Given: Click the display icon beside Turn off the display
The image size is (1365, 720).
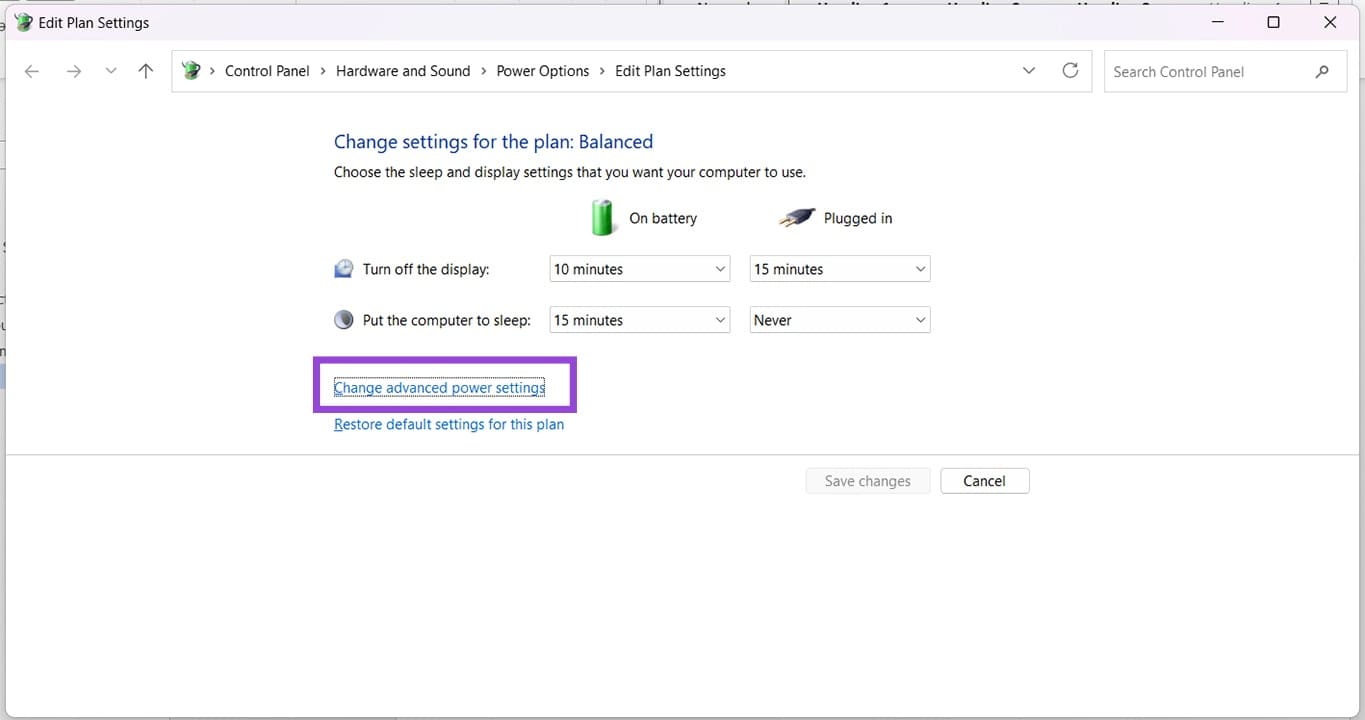Looking at the screenshot, I should click(x=343, y=268).
